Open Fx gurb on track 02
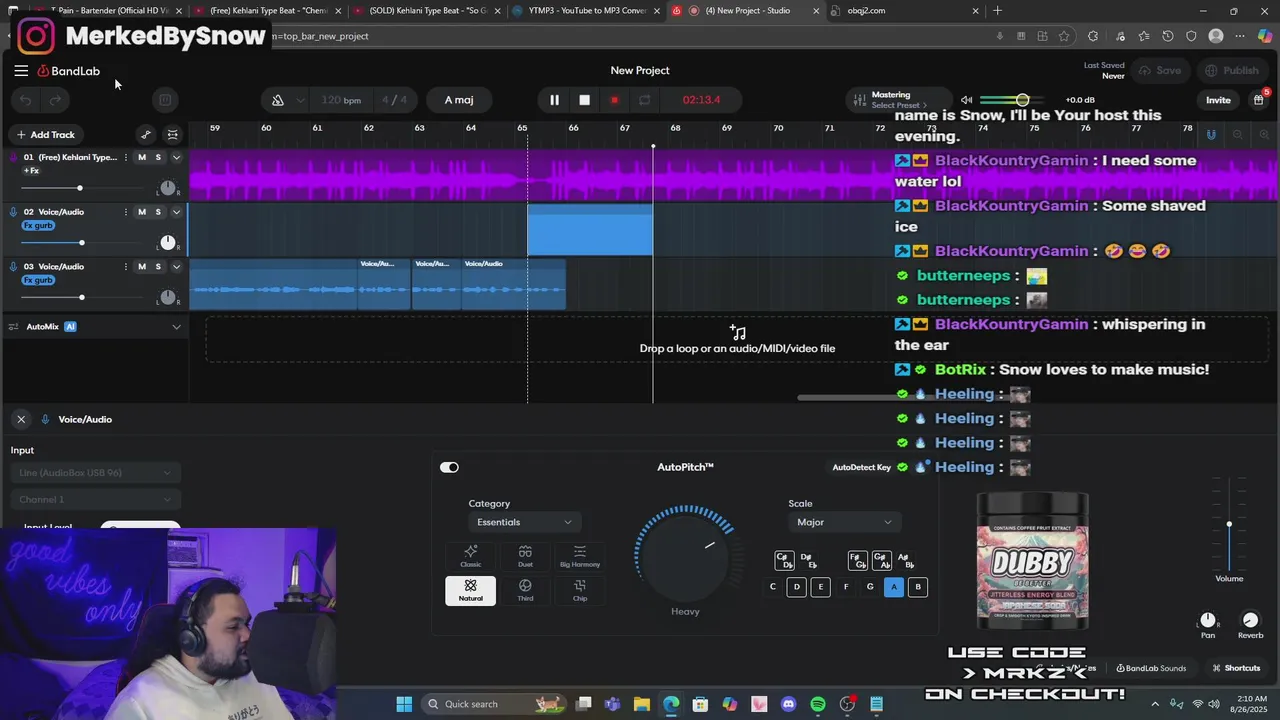Screen dimensions: 1280x720 tap(38, 226)
